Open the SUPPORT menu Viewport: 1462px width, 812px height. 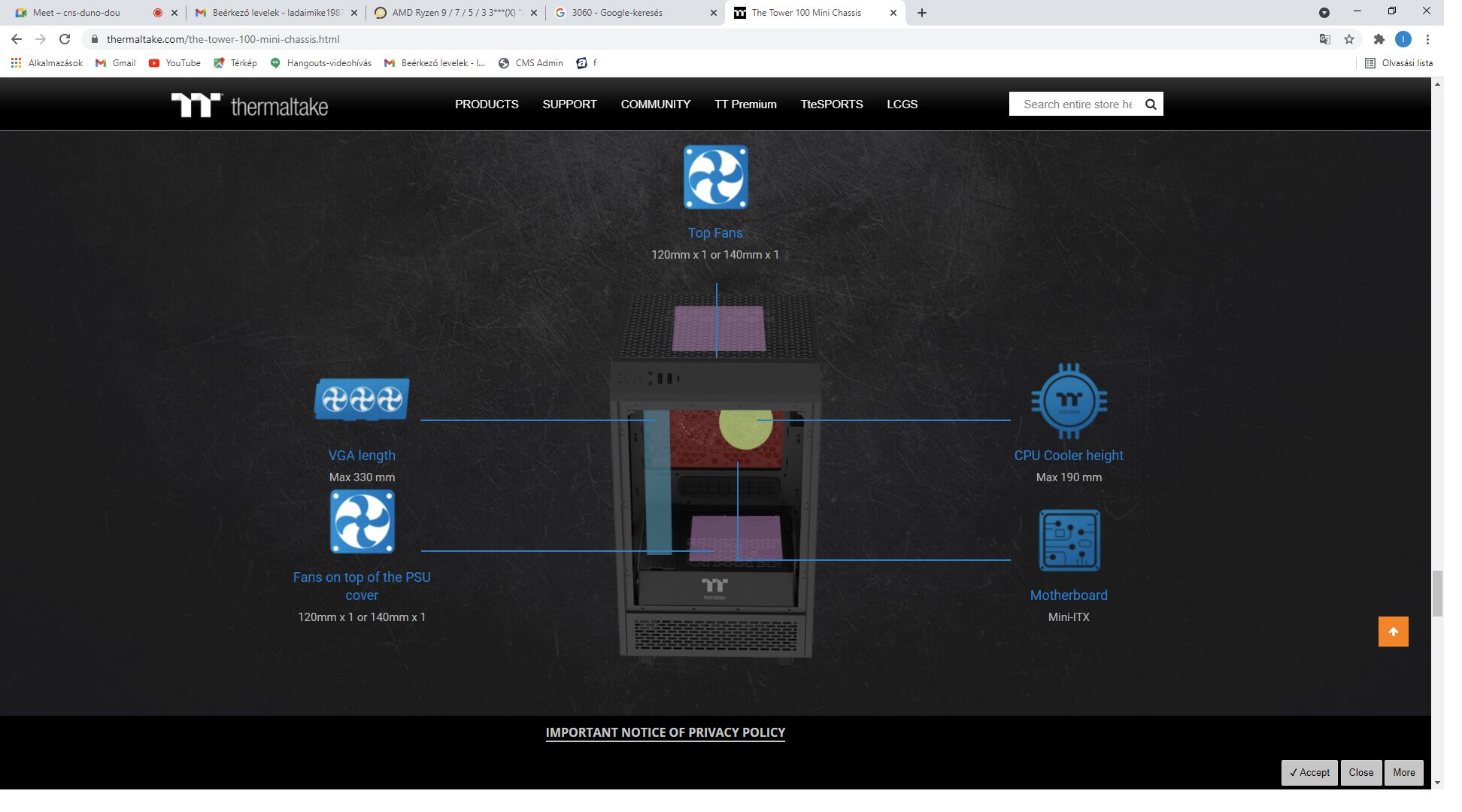tap(569, 105)
